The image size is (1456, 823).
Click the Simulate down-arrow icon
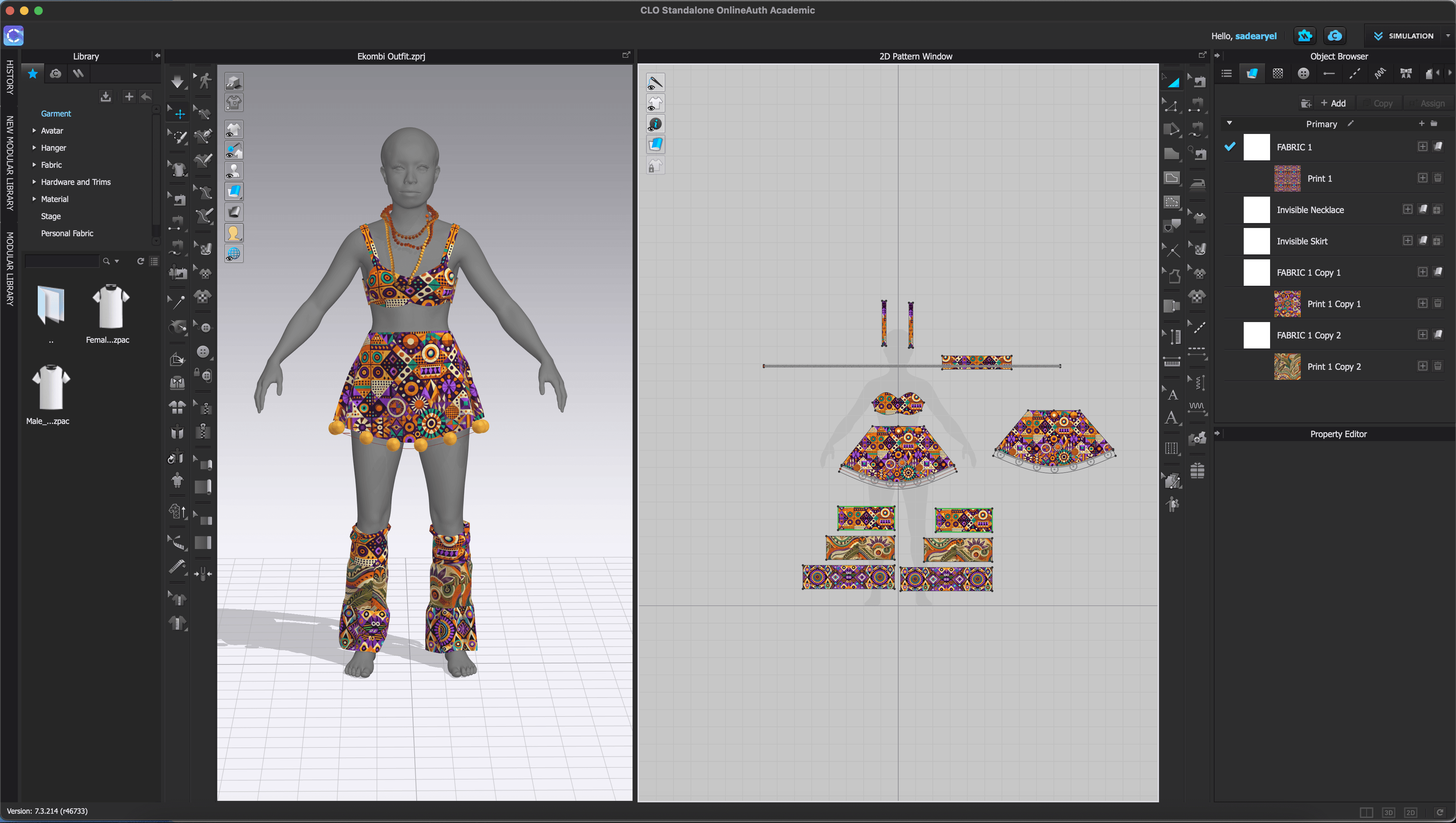177,81
